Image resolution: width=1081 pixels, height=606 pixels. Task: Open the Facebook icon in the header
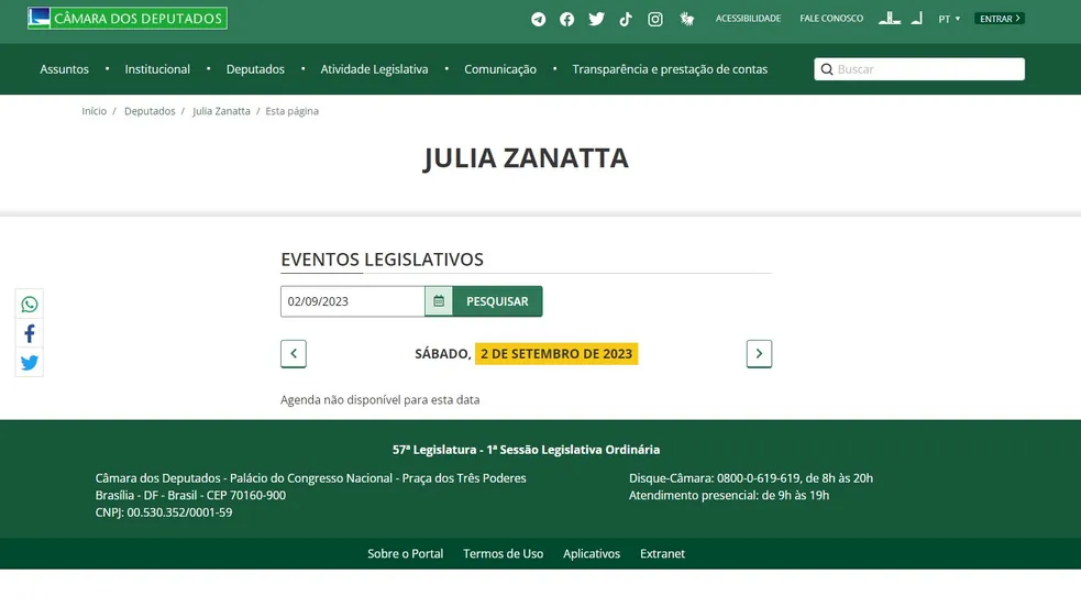click(x=567, y=18)
